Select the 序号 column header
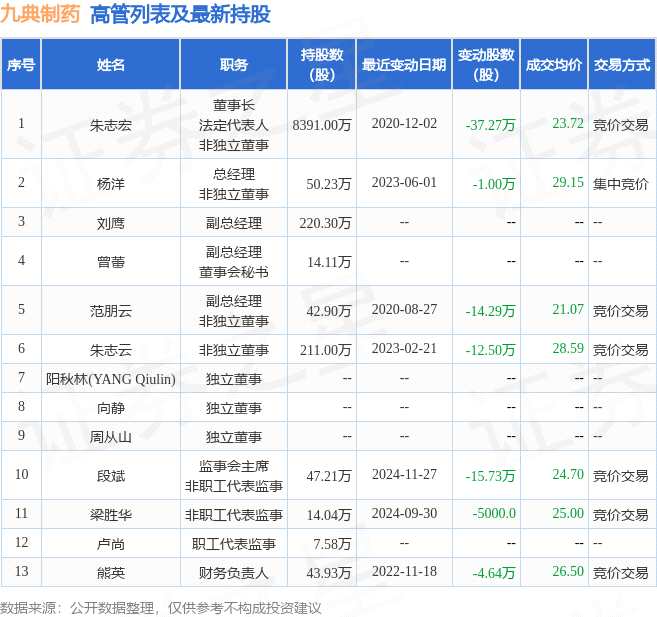Image resolution: width=657 pixels, height=617 pixels. coord(21,65)
